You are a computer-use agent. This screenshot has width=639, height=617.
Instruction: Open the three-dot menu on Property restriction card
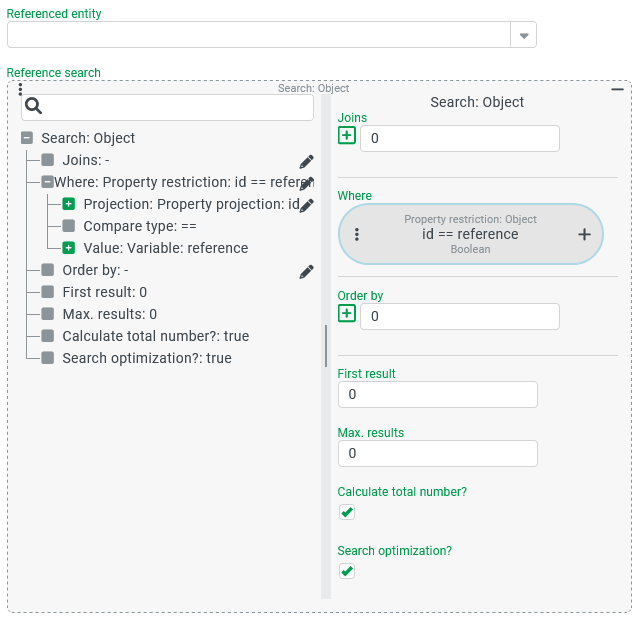[357, 234]
